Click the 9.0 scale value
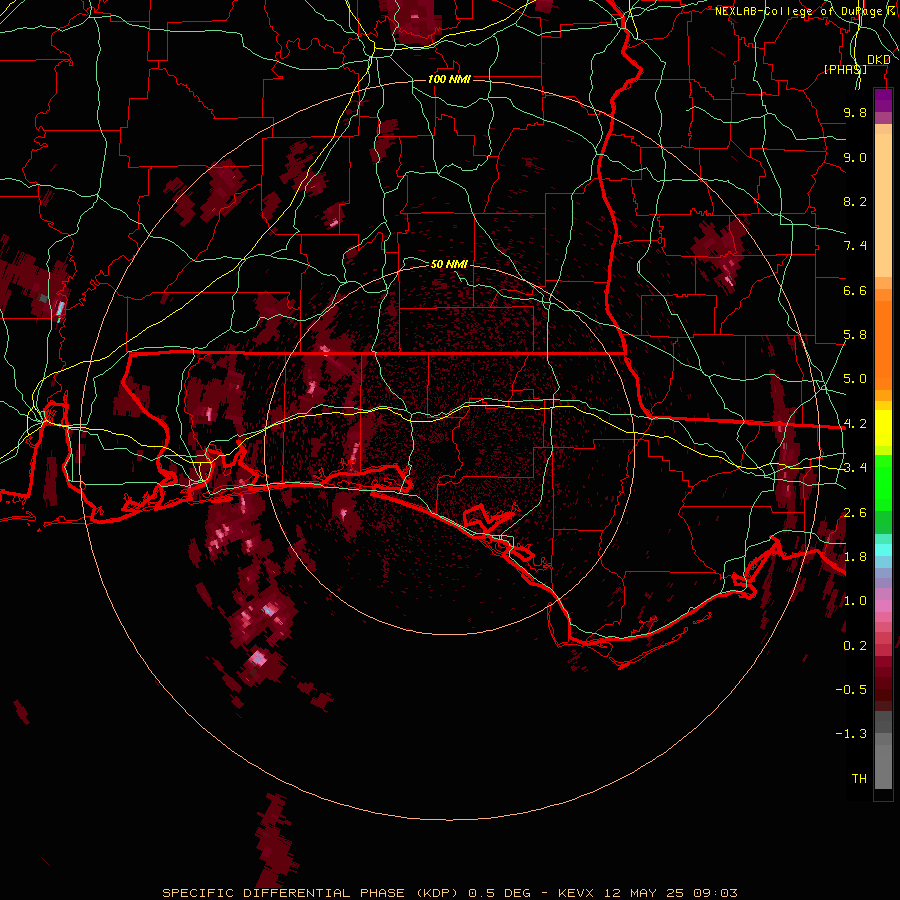 [x=855, y=157]
